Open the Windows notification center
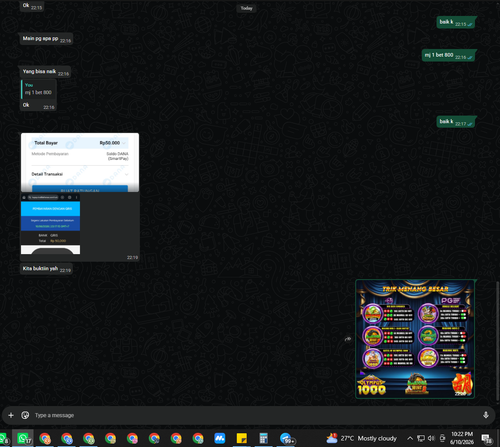The width and height of the screenshot is (500, 447). coord(487,438)
